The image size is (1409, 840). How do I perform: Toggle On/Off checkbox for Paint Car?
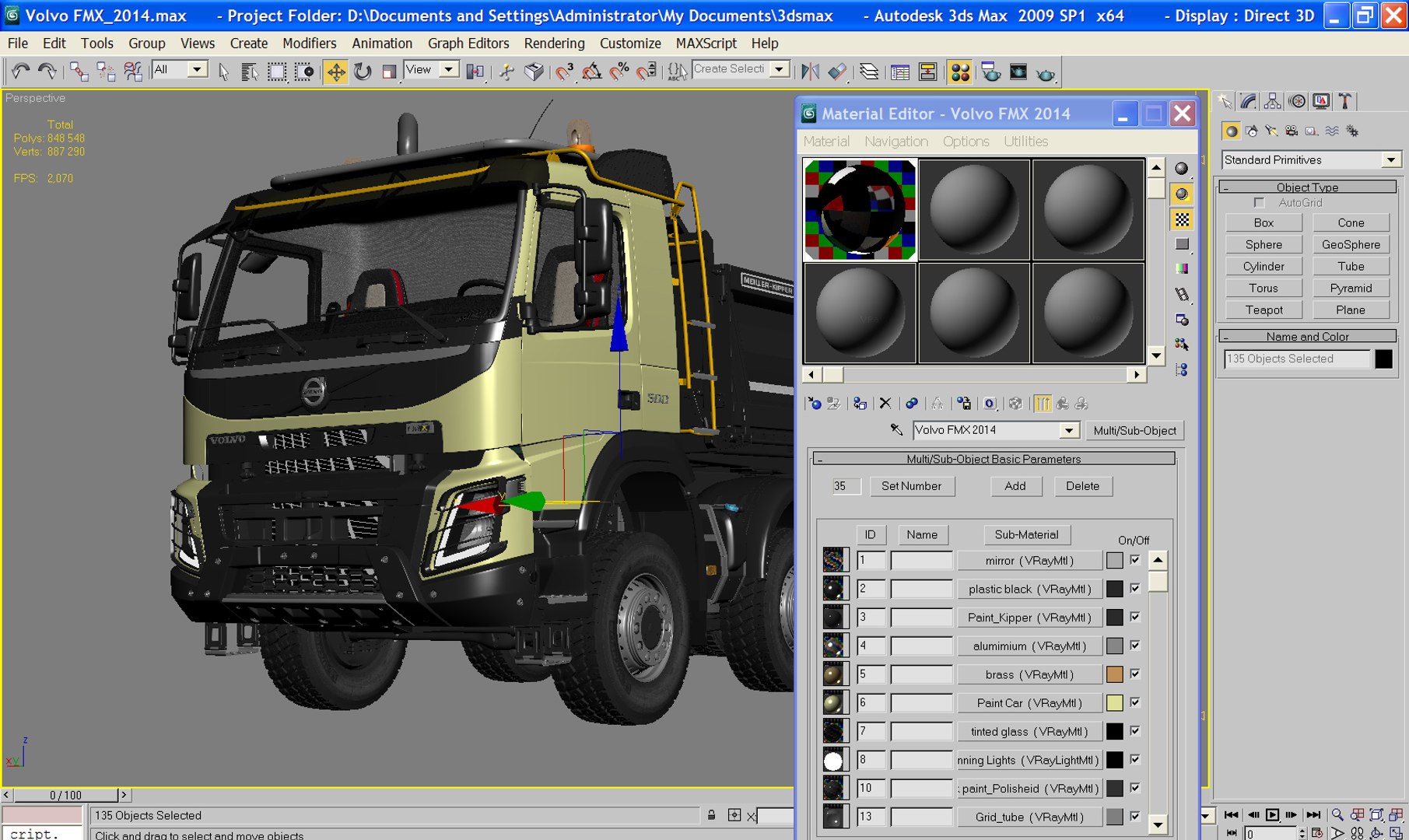(1135, 702)
